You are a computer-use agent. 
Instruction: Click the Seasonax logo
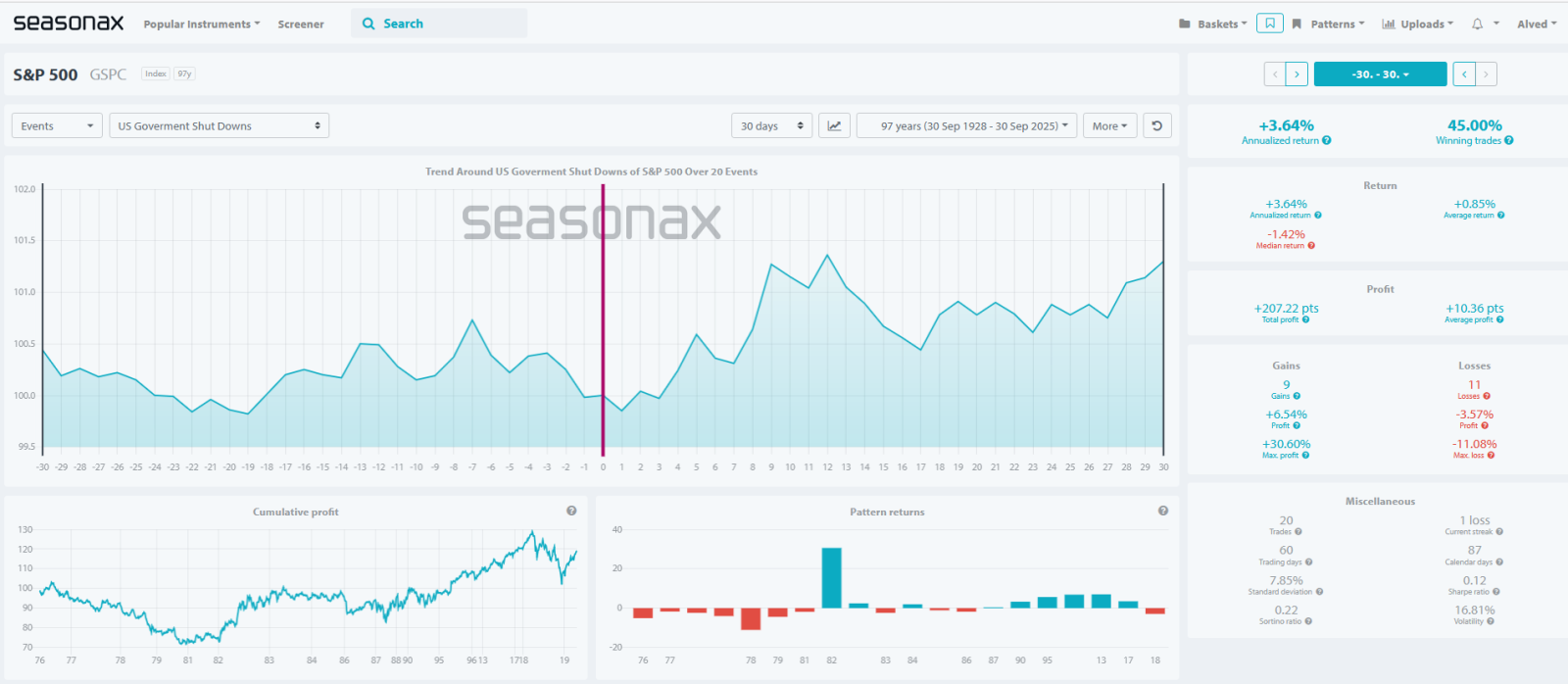pos(69,23)
